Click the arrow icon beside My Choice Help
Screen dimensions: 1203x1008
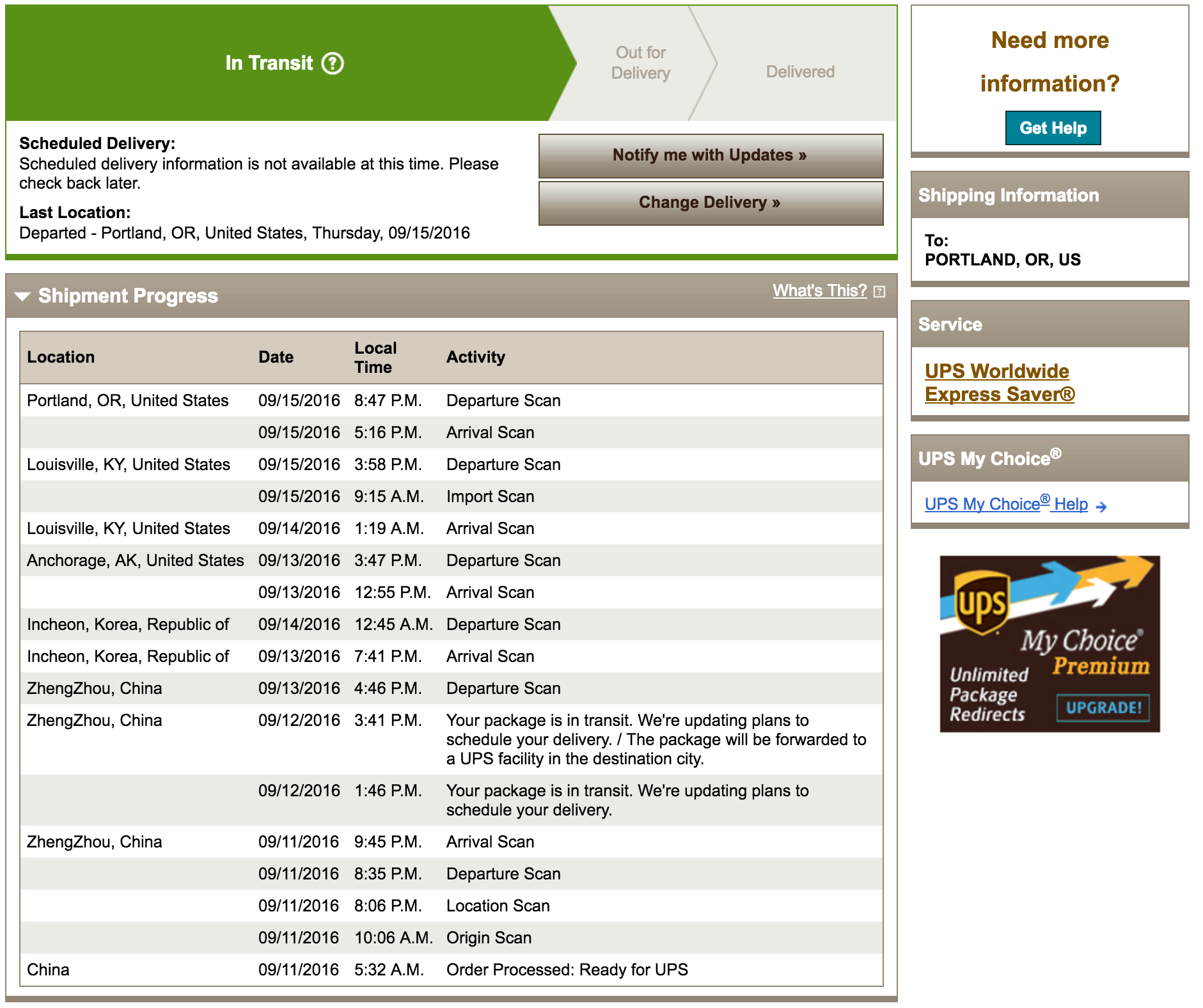1101,507
